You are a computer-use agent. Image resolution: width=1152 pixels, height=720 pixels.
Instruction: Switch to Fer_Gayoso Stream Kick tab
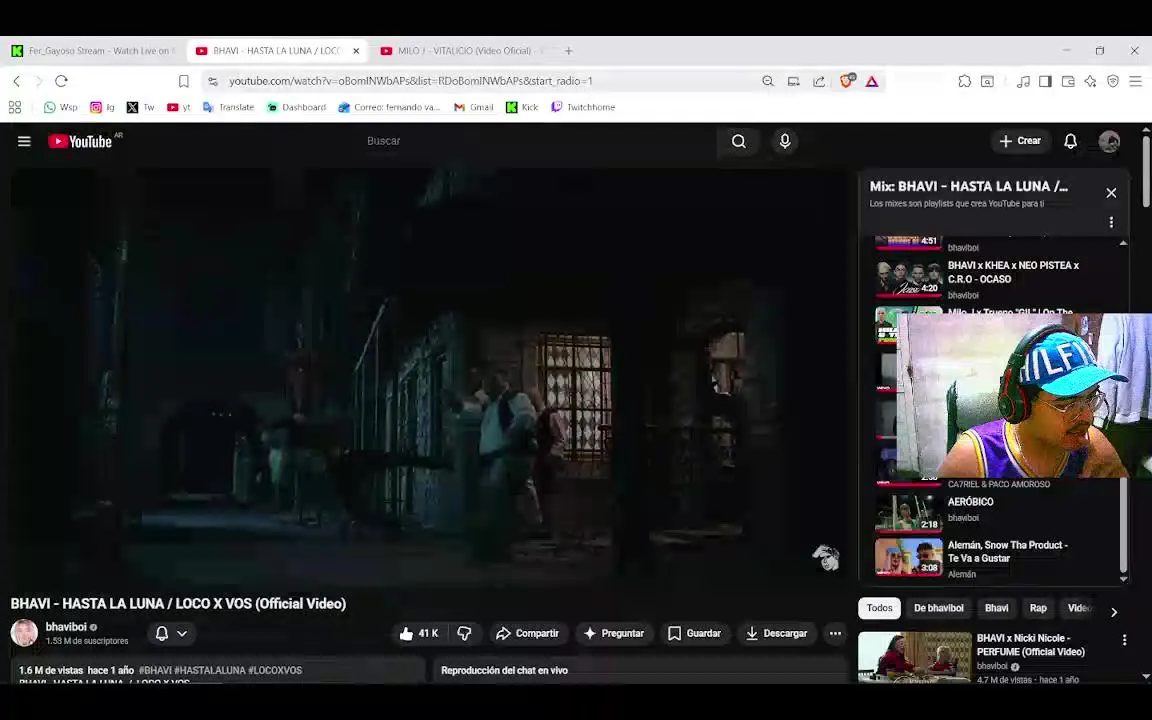coord(93,51)
